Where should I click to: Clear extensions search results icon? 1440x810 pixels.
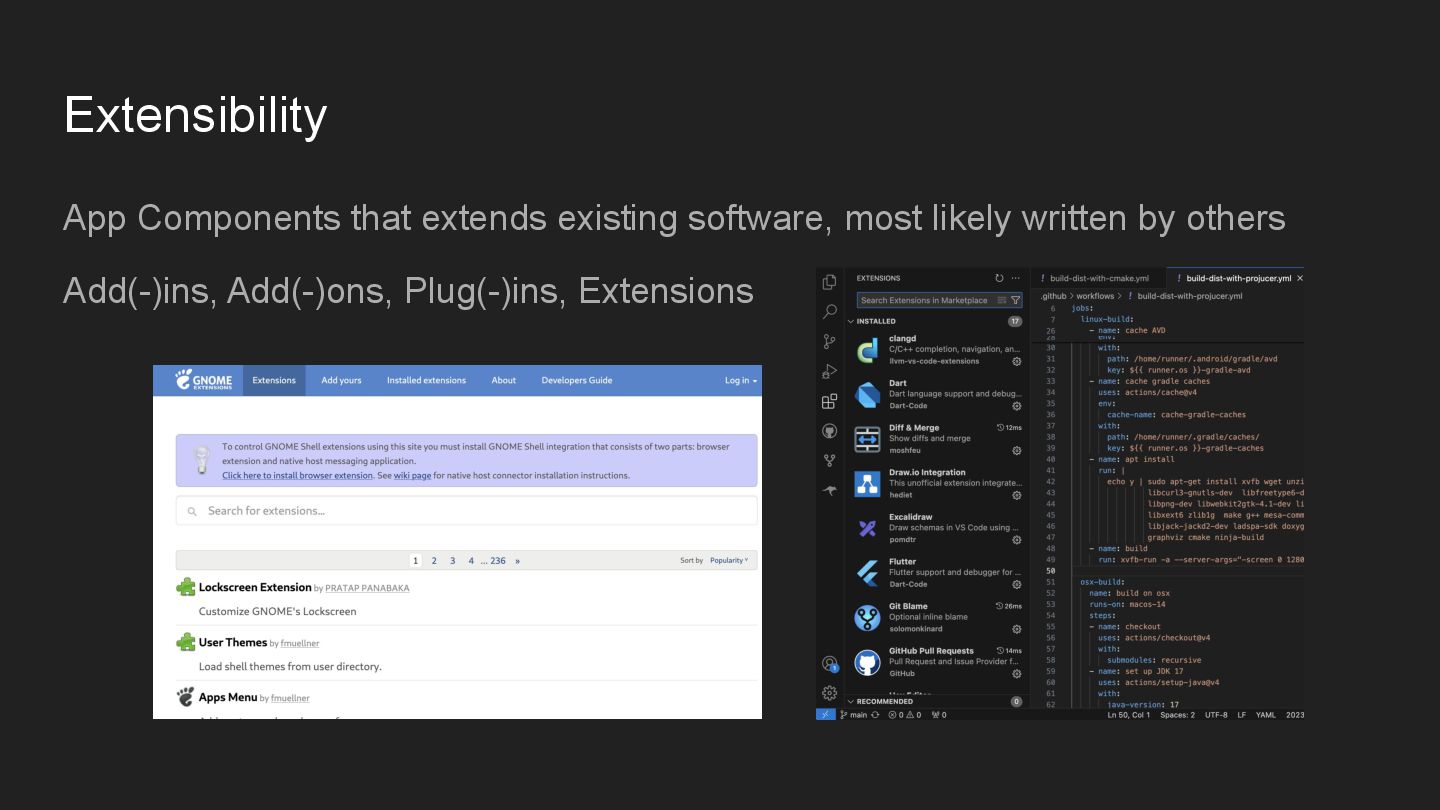(1002, 300)
